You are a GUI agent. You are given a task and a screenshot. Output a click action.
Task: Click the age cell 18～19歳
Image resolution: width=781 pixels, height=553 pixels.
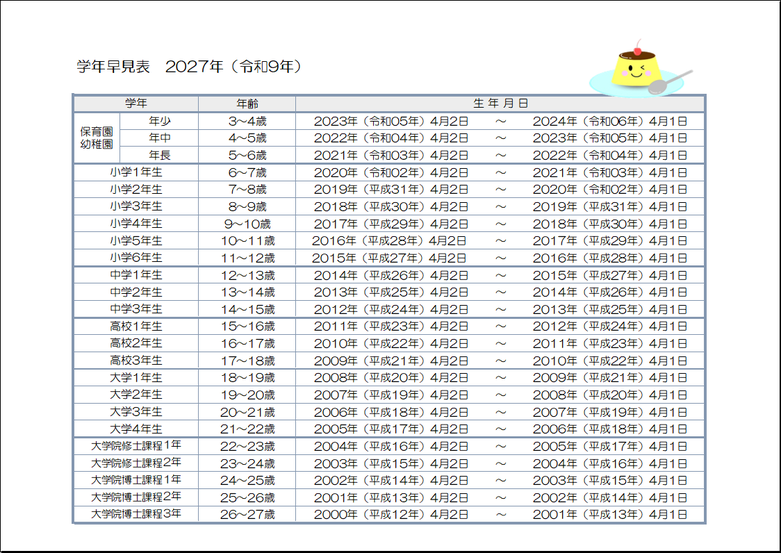coord(247,378)
